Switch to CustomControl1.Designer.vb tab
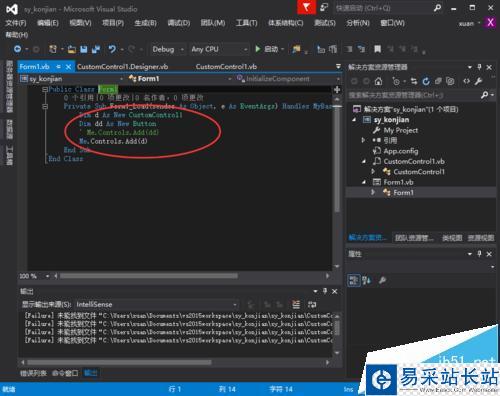The height and width of the screenshot is (396, 500). (122, 67)
